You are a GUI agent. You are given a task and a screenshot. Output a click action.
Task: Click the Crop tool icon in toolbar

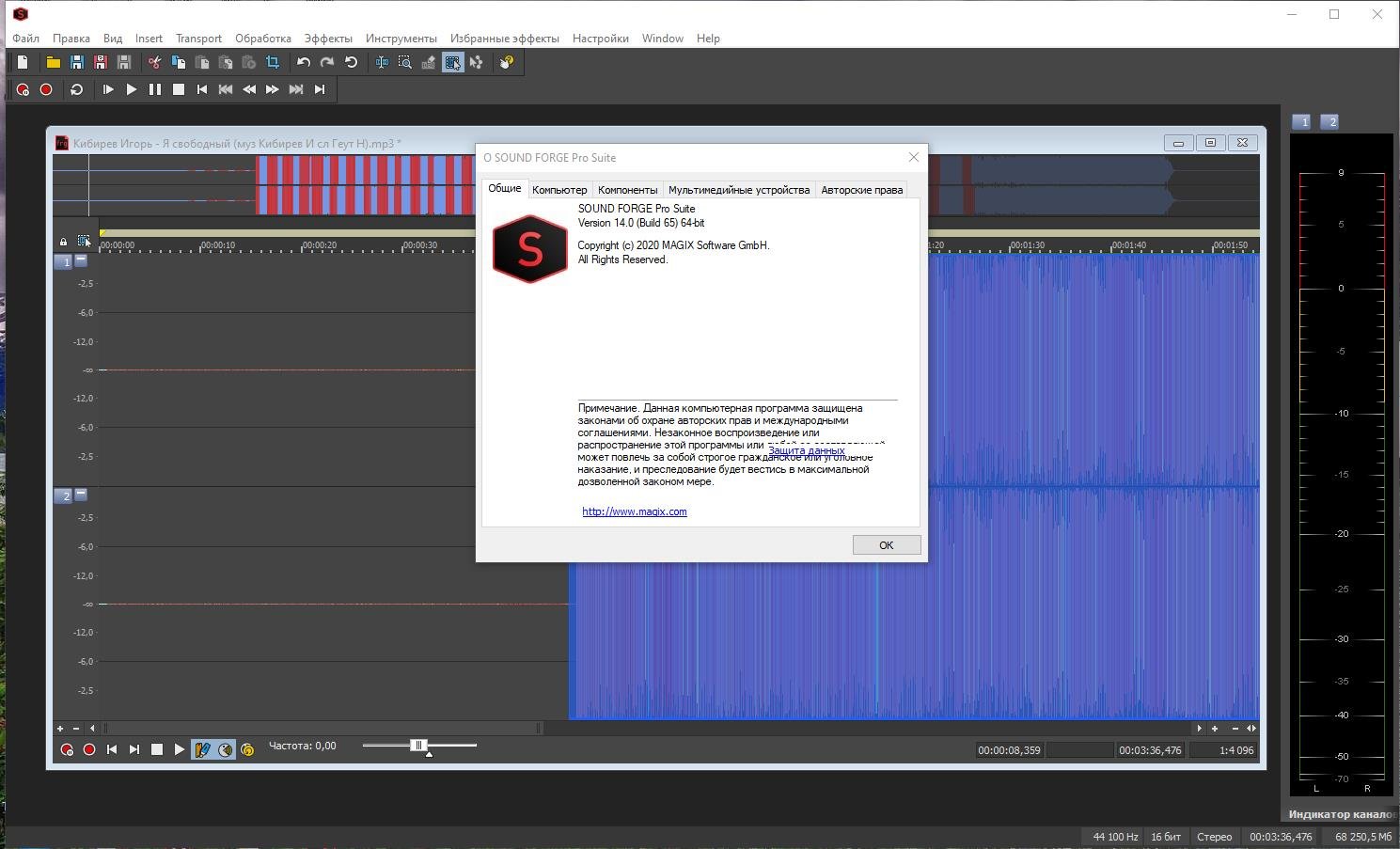(x=273, y=63)
